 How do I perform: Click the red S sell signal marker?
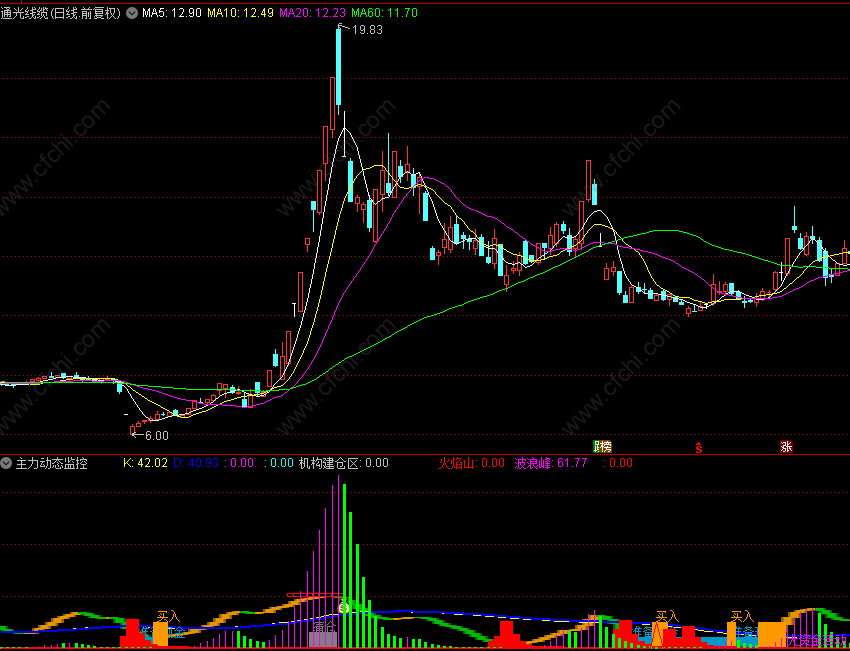click(x=699, y=448)
